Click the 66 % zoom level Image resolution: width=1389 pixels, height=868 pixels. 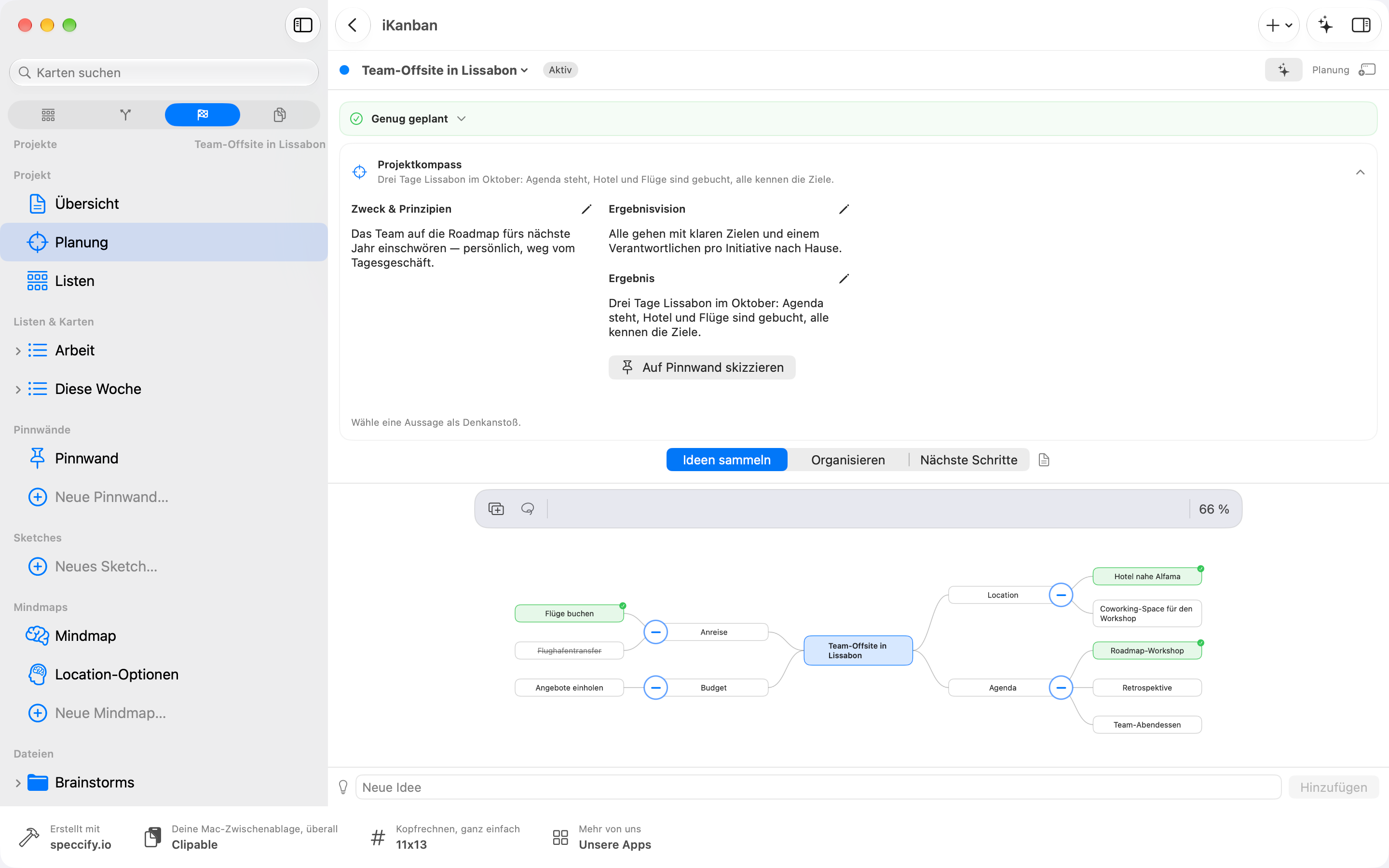coord(1214,509)
